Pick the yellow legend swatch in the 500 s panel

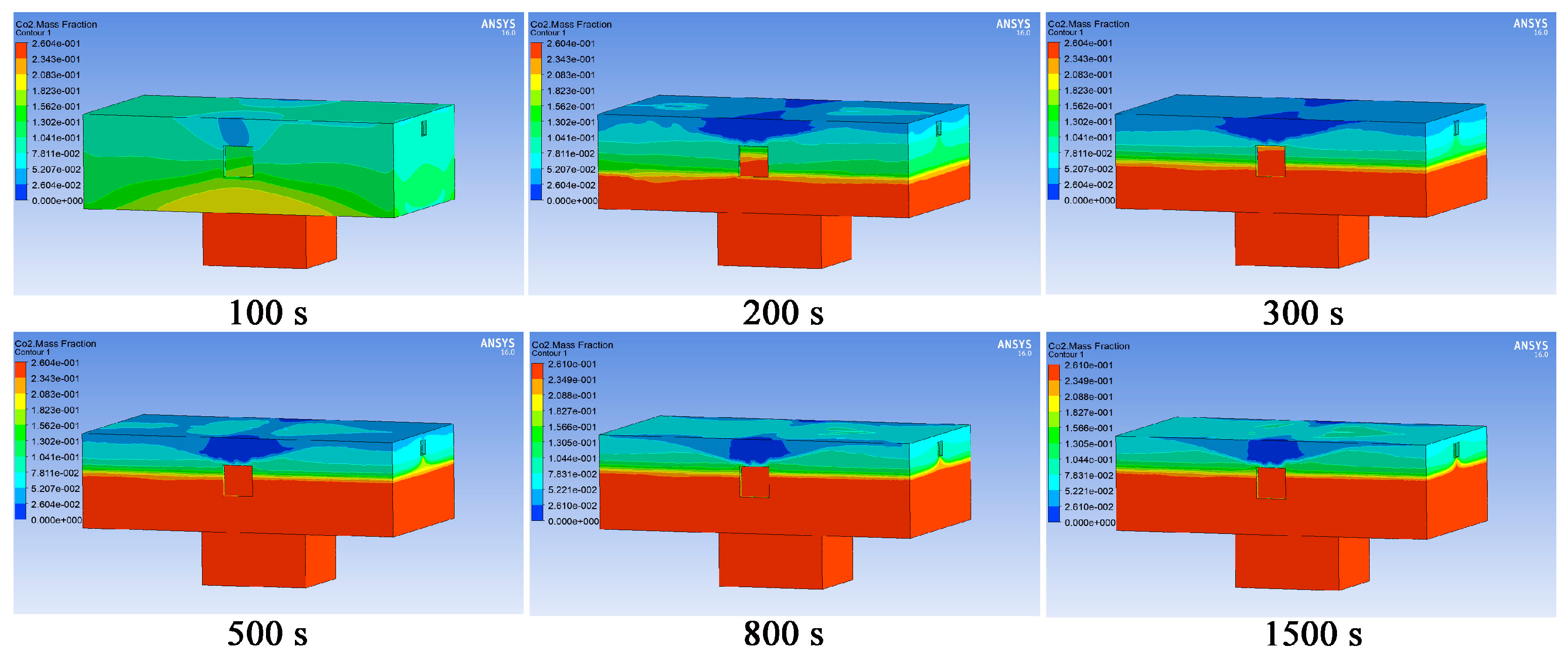click(20, 401)
